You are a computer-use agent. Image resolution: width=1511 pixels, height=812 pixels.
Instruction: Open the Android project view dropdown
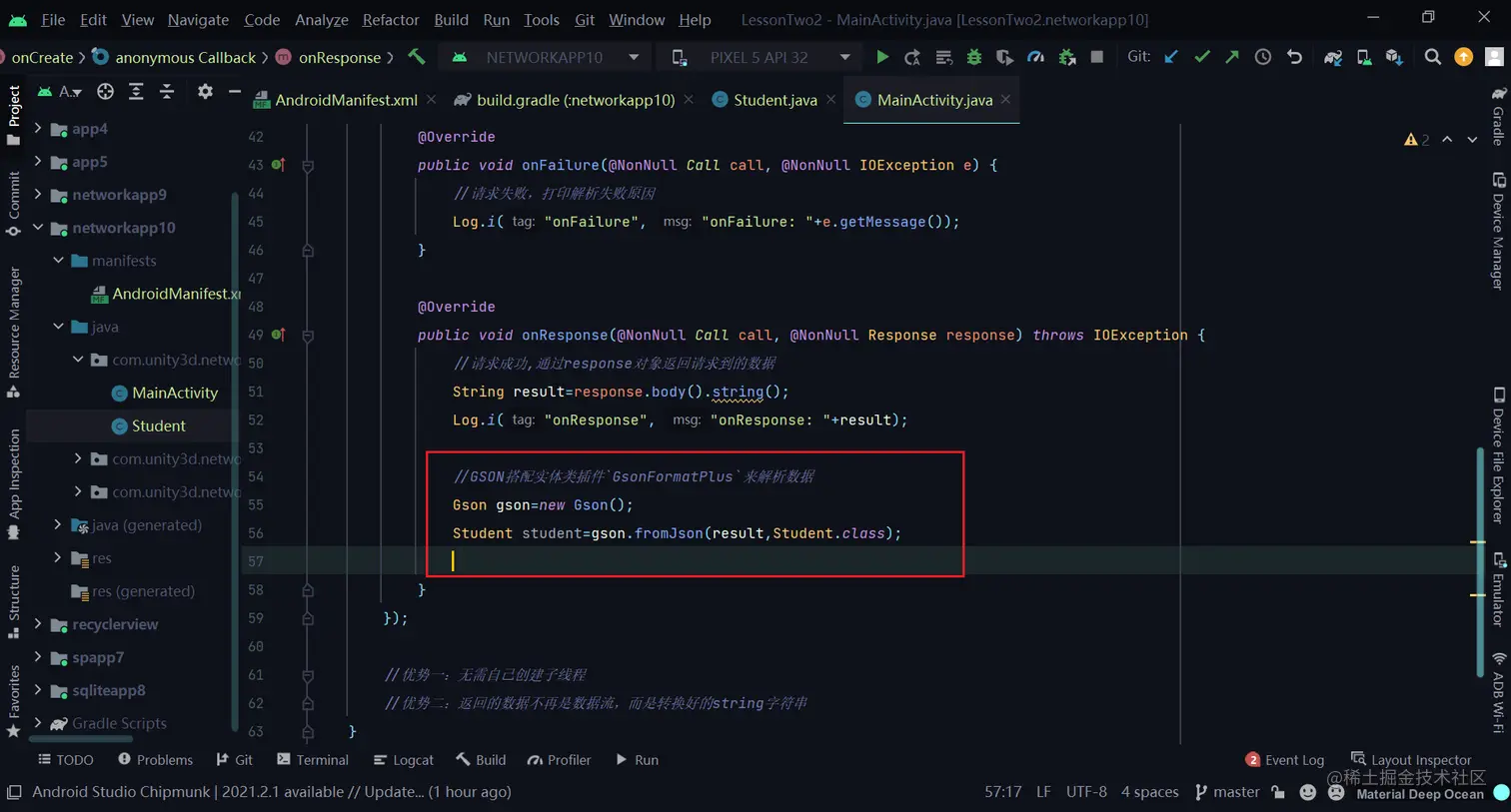coord(60,92)
